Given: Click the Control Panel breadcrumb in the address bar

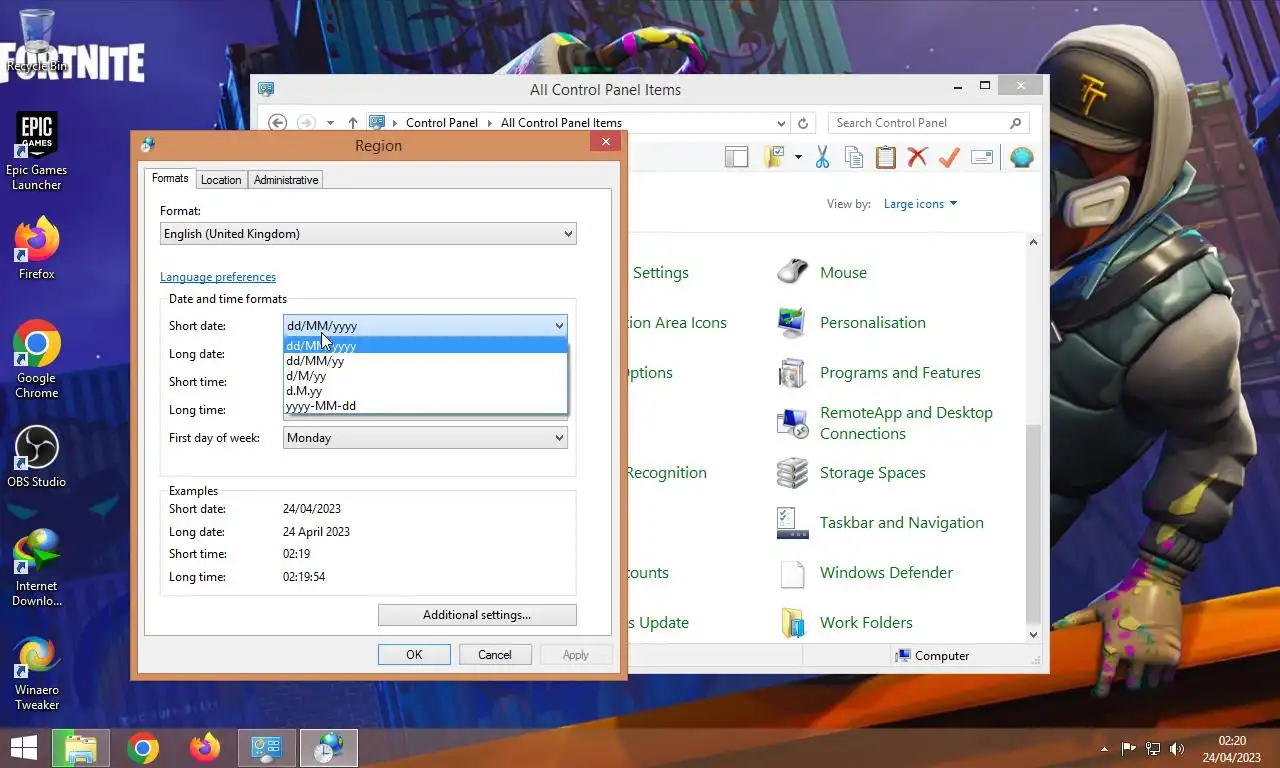Looking at the screenshot, I should pyautogui.click(x=442, y=123).
